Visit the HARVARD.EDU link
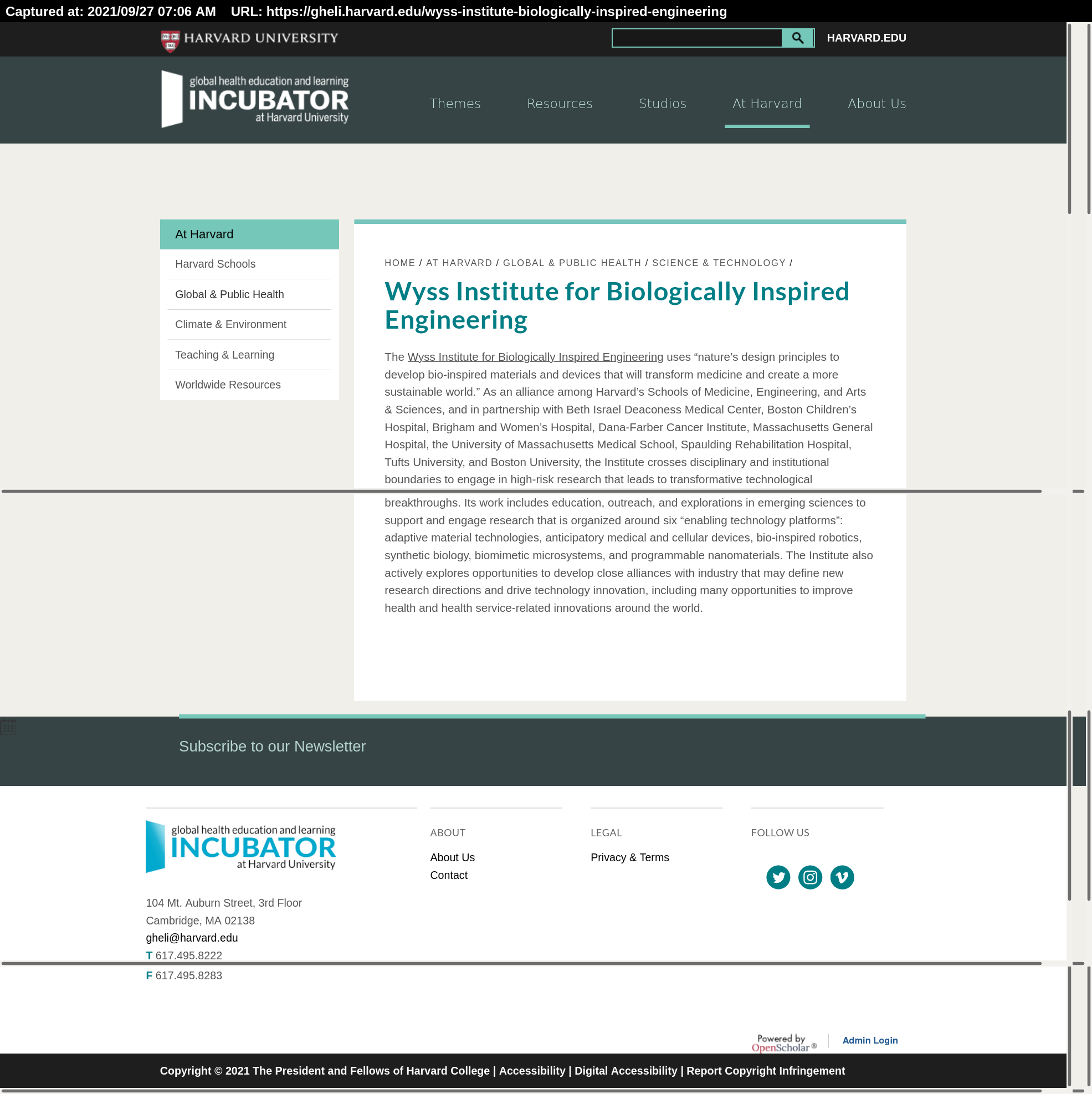Screen dimensions: 1092x1094 [866, 38]
